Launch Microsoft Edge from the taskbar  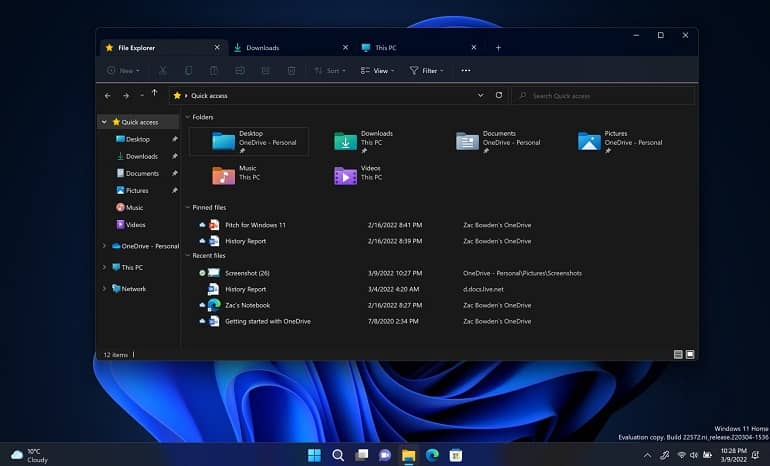pyautogui.click(x=432, y=455)
